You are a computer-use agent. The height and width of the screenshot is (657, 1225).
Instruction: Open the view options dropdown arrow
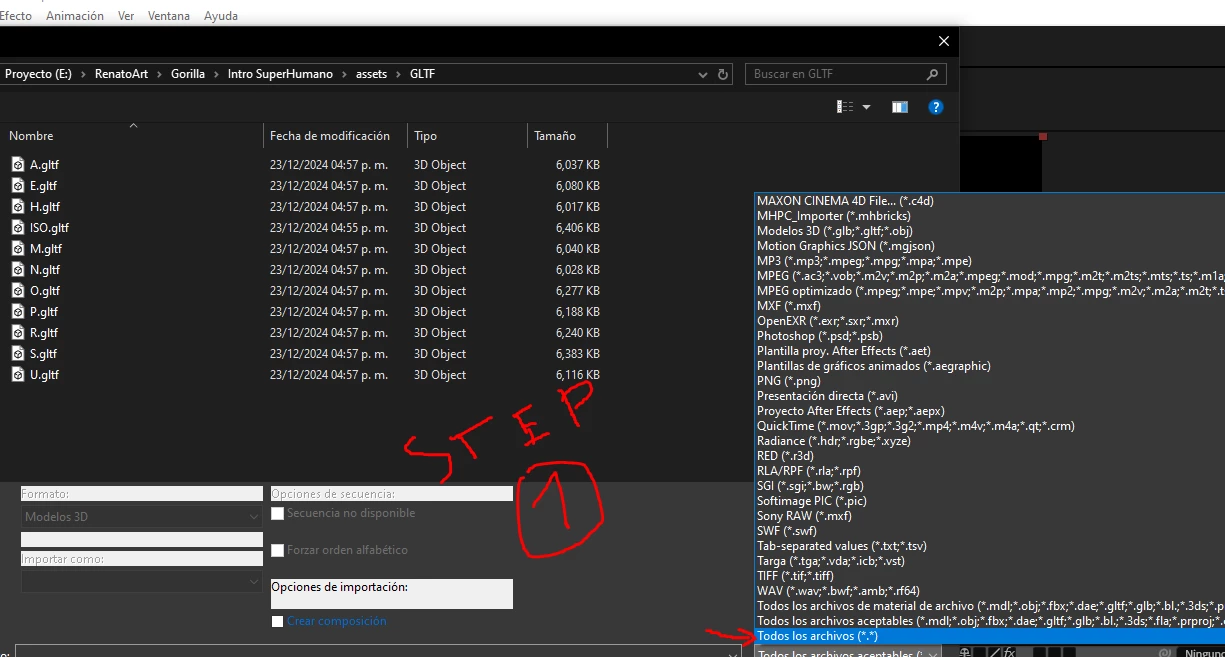click(x=866, y=107)
